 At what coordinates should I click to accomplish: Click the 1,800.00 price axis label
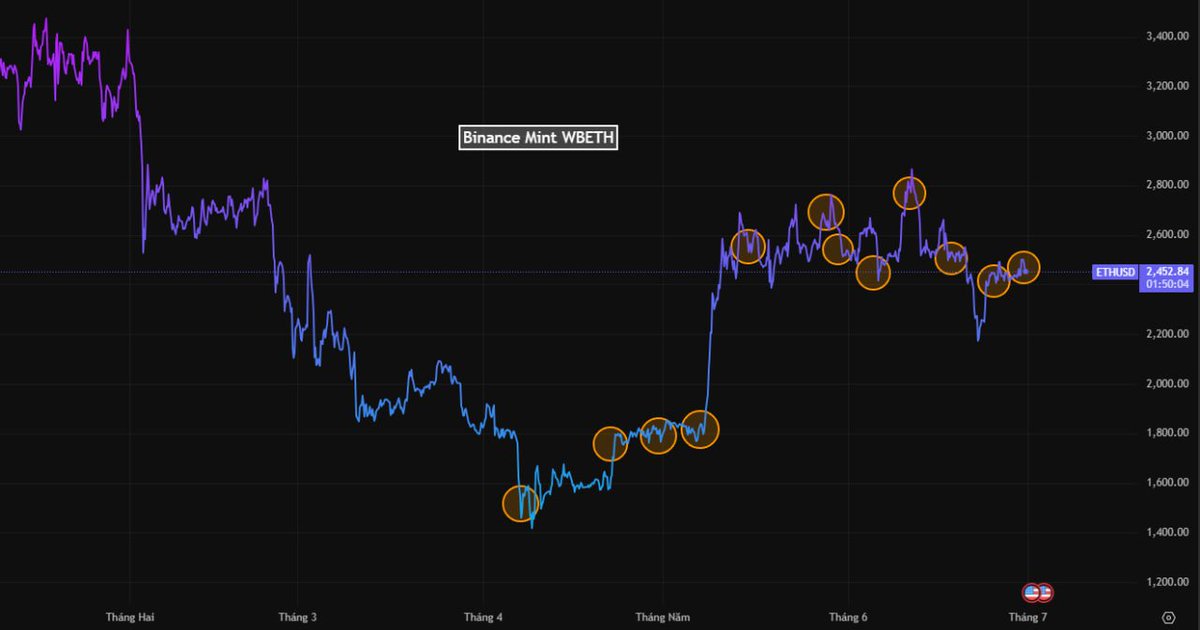point(1166,433)
